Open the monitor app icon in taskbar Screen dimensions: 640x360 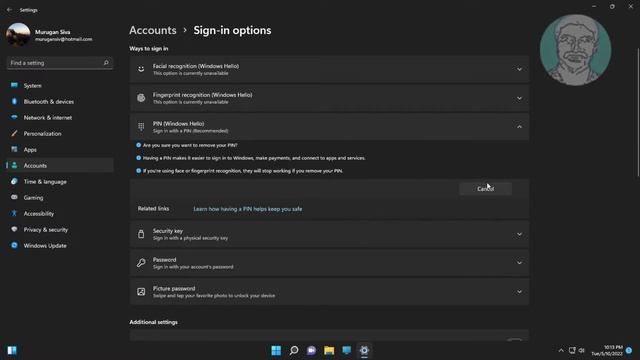coord(347,350)
